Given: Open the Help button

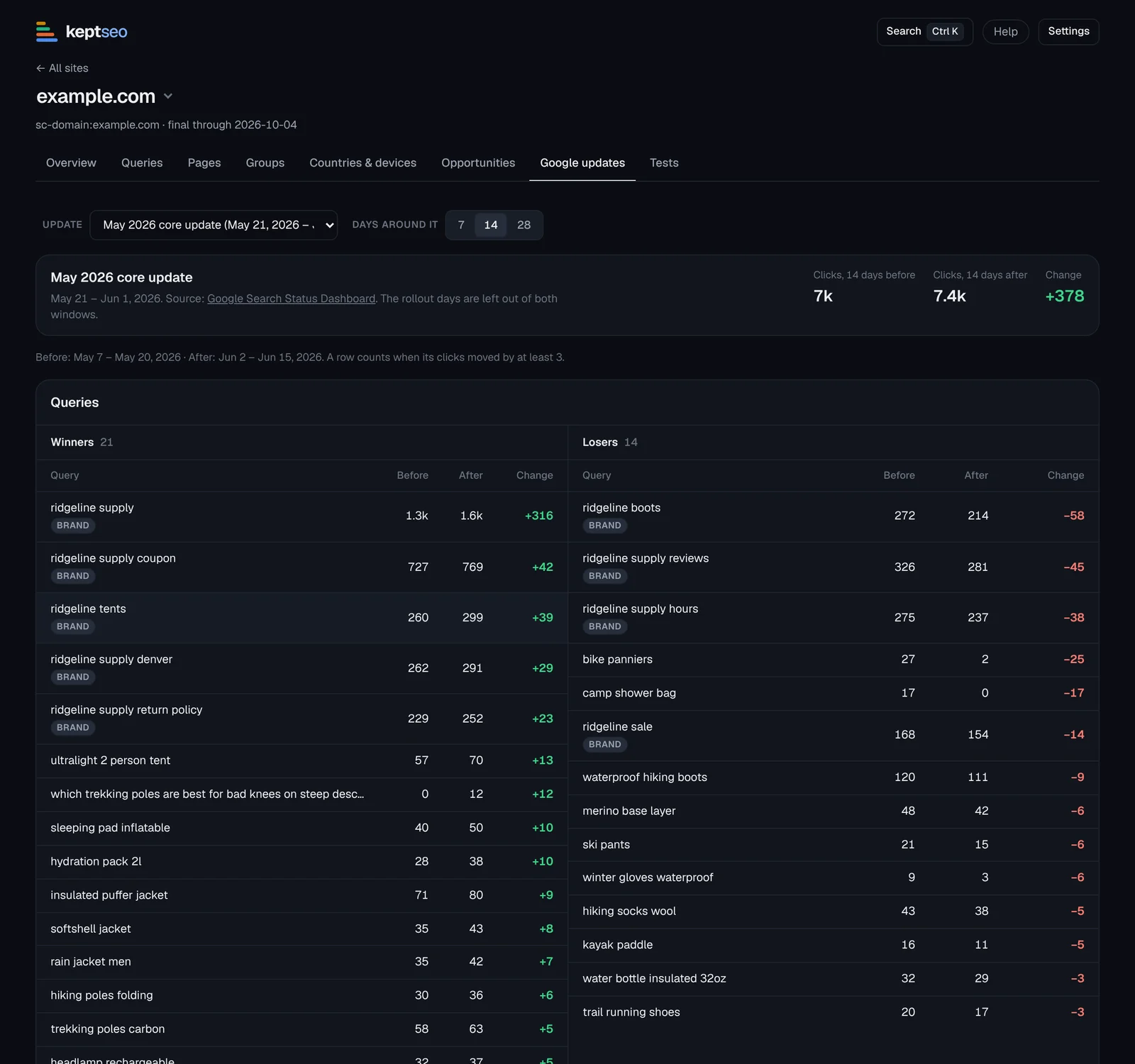Looking at the screenshot, I should [1005, 31].
